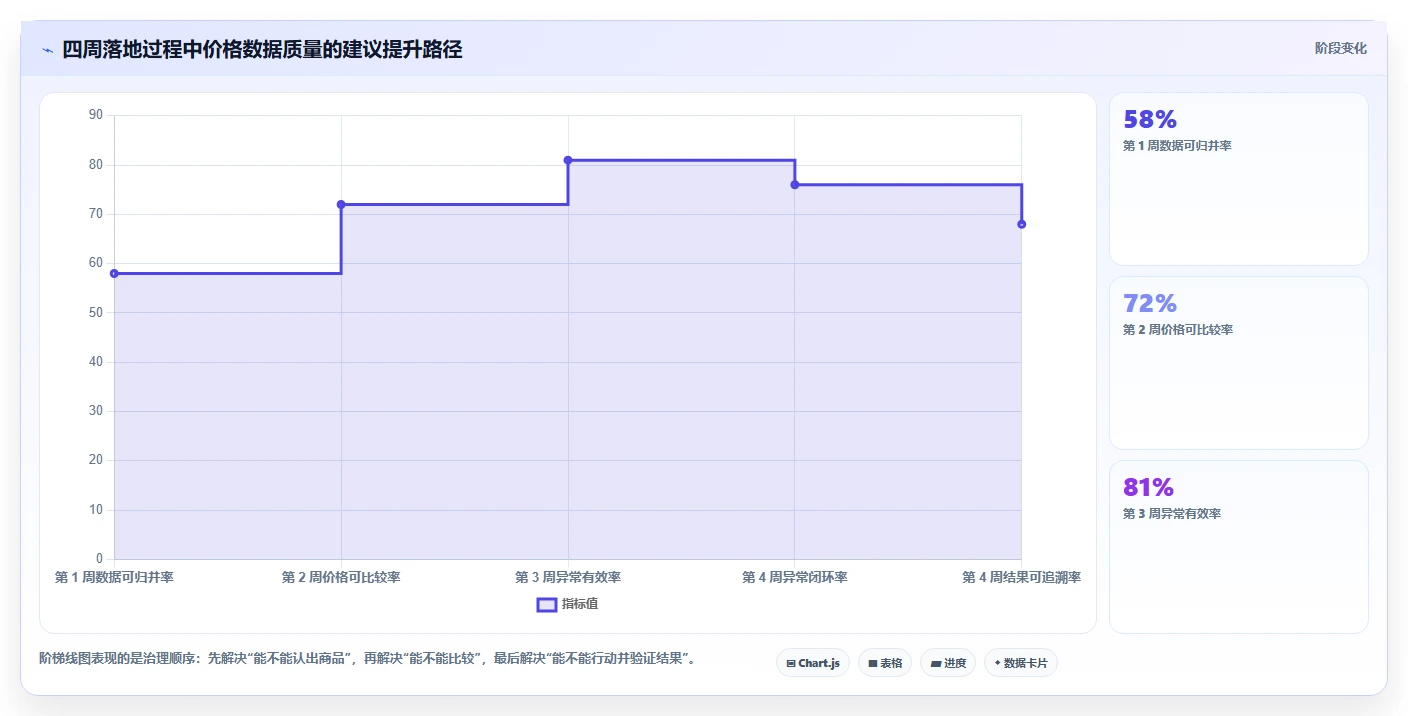The image size is (1408, 716).
Task: Click the lightning icon beside the title
Action: 47,50
